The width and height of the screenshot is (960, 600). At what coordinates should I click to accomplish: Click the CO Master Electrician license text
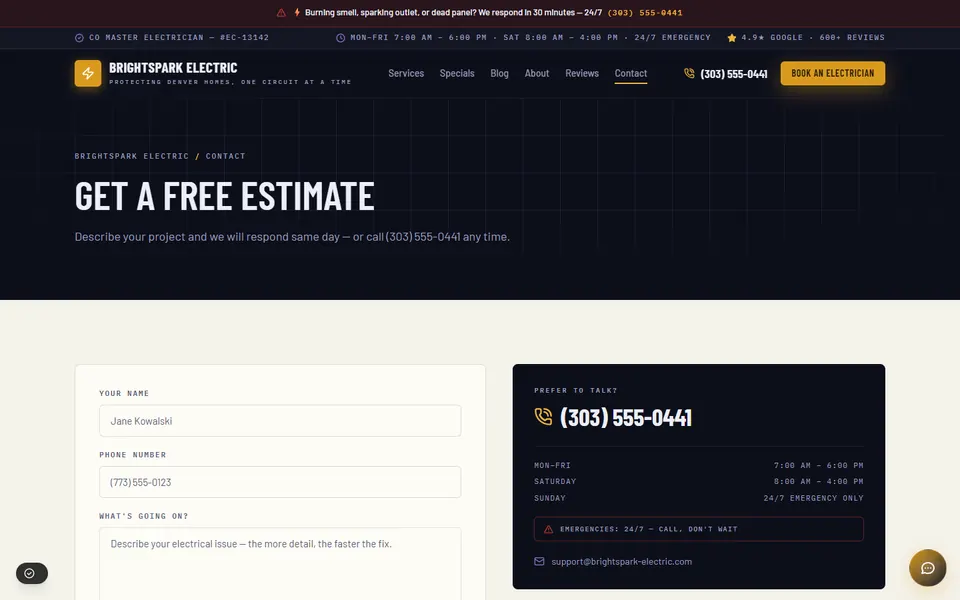click(x=179, y=38)
